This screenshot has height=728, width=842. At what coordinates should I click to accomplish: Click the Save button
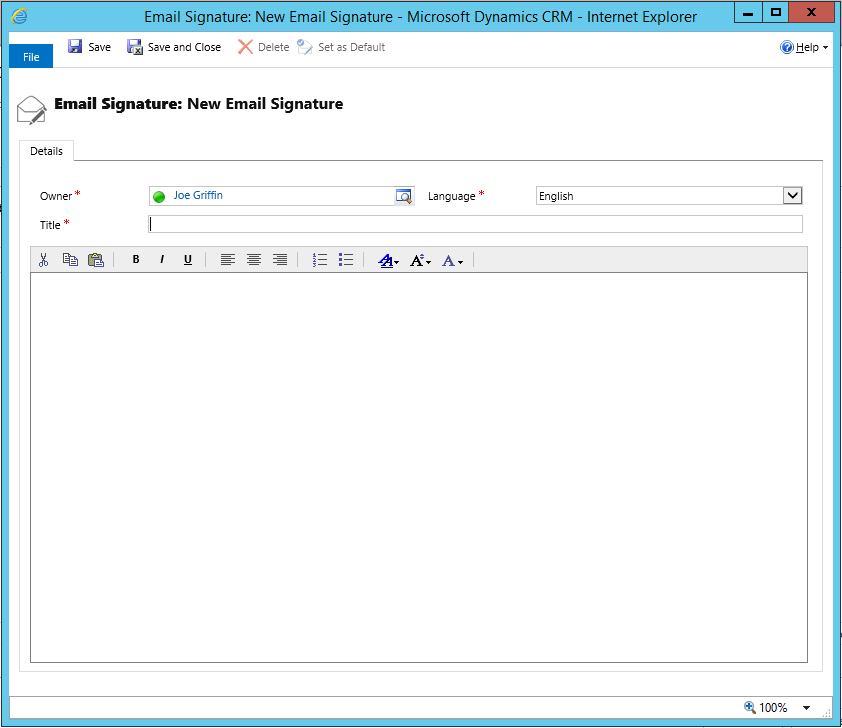(x=89, y=47)
